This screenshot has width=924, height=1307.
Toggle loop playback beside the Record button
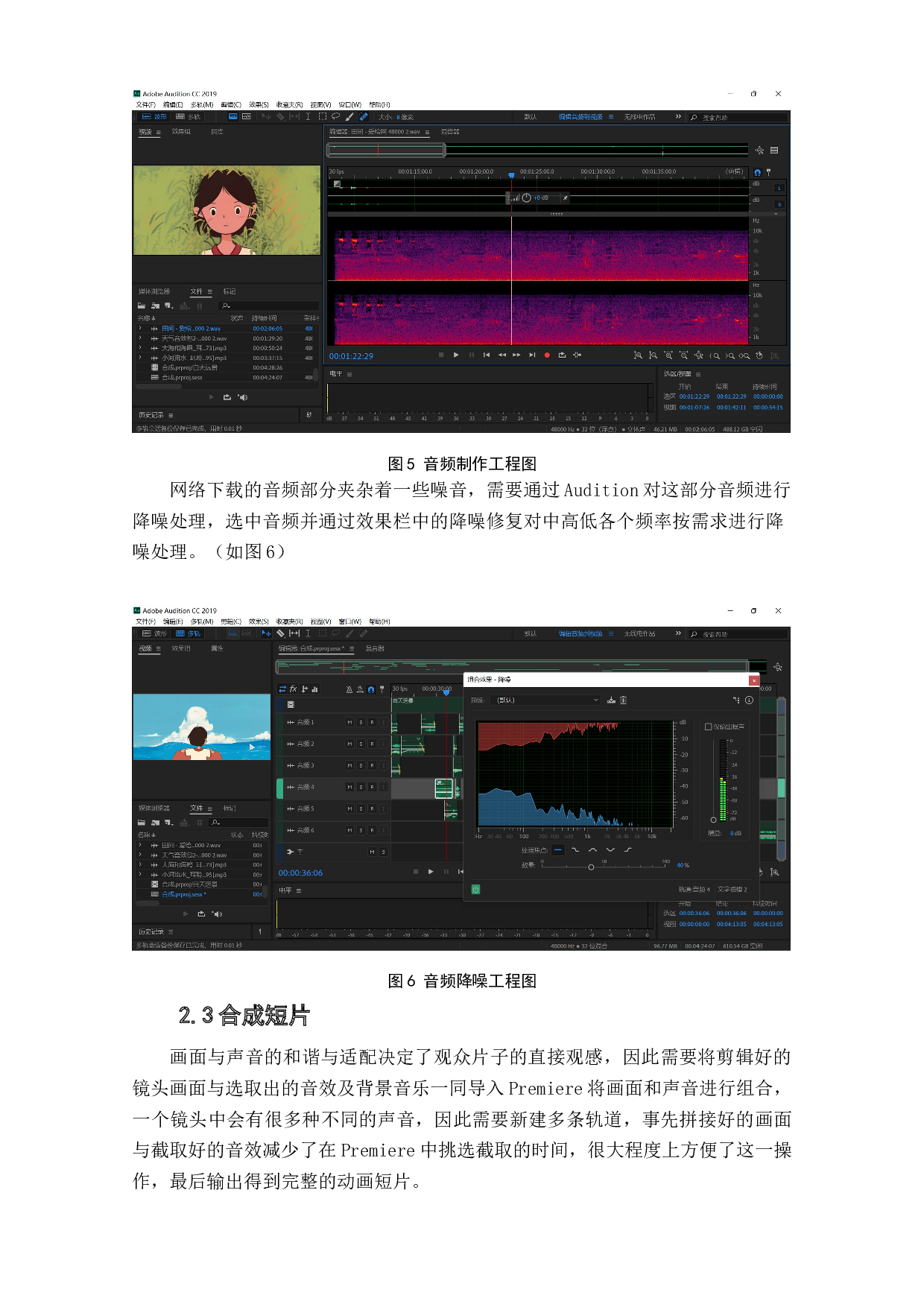[x=562, y=355]
